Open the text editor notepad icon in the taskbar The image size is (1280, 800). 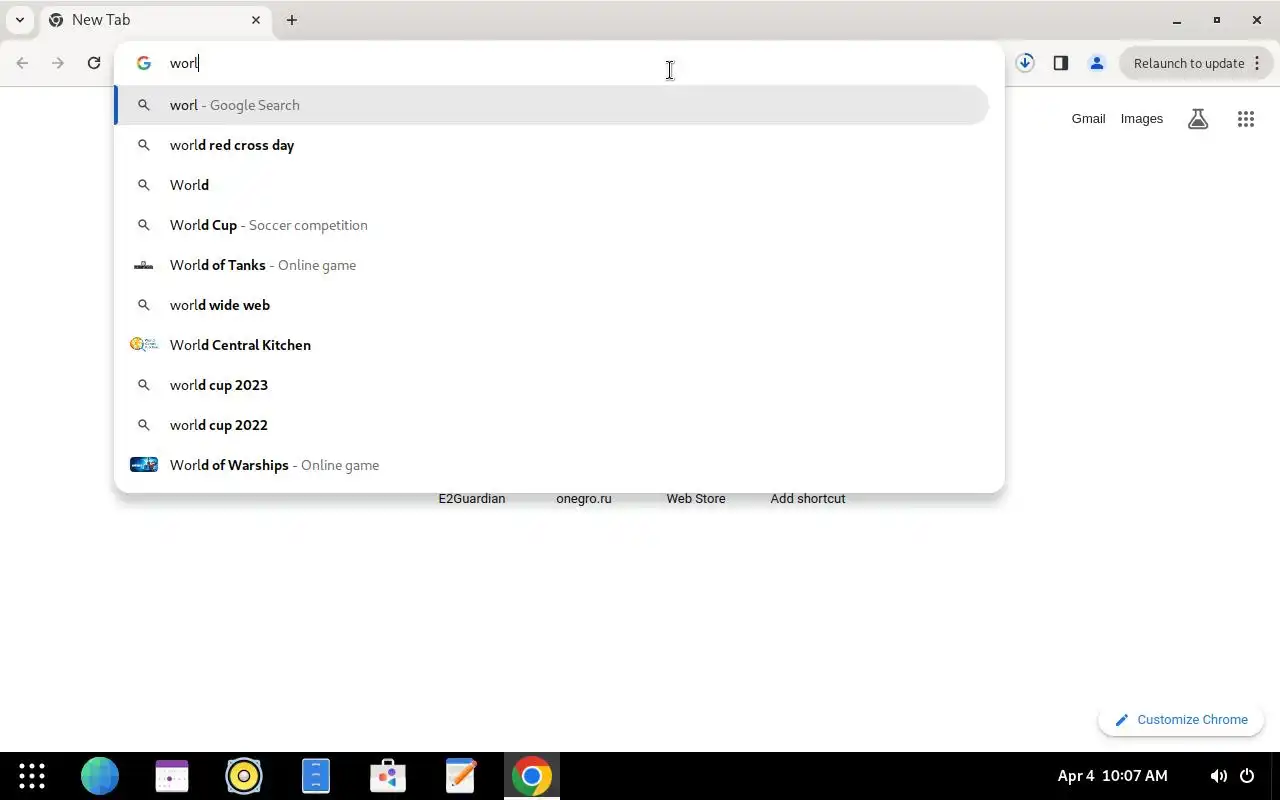coord(460,776)
